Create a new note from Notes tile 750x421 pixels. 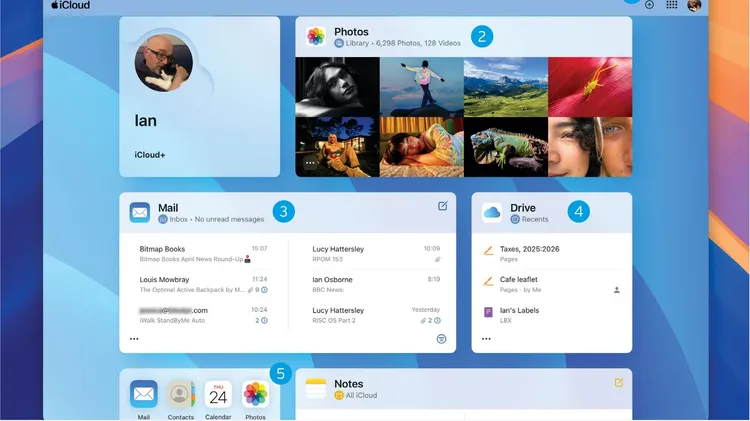618,382
